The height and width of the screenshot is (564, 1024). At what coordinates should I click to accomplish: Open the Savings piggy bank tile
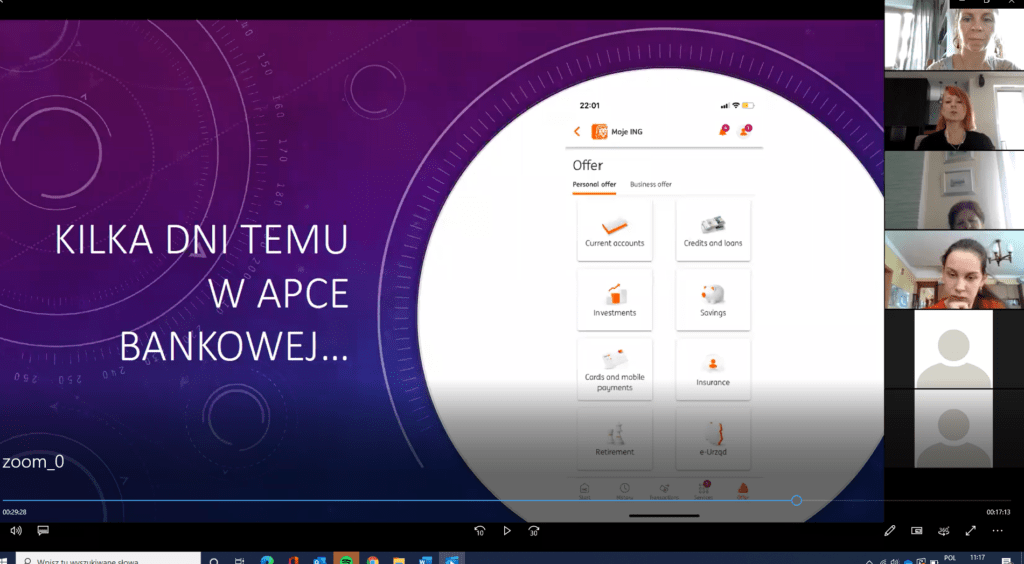coord(713,300)
